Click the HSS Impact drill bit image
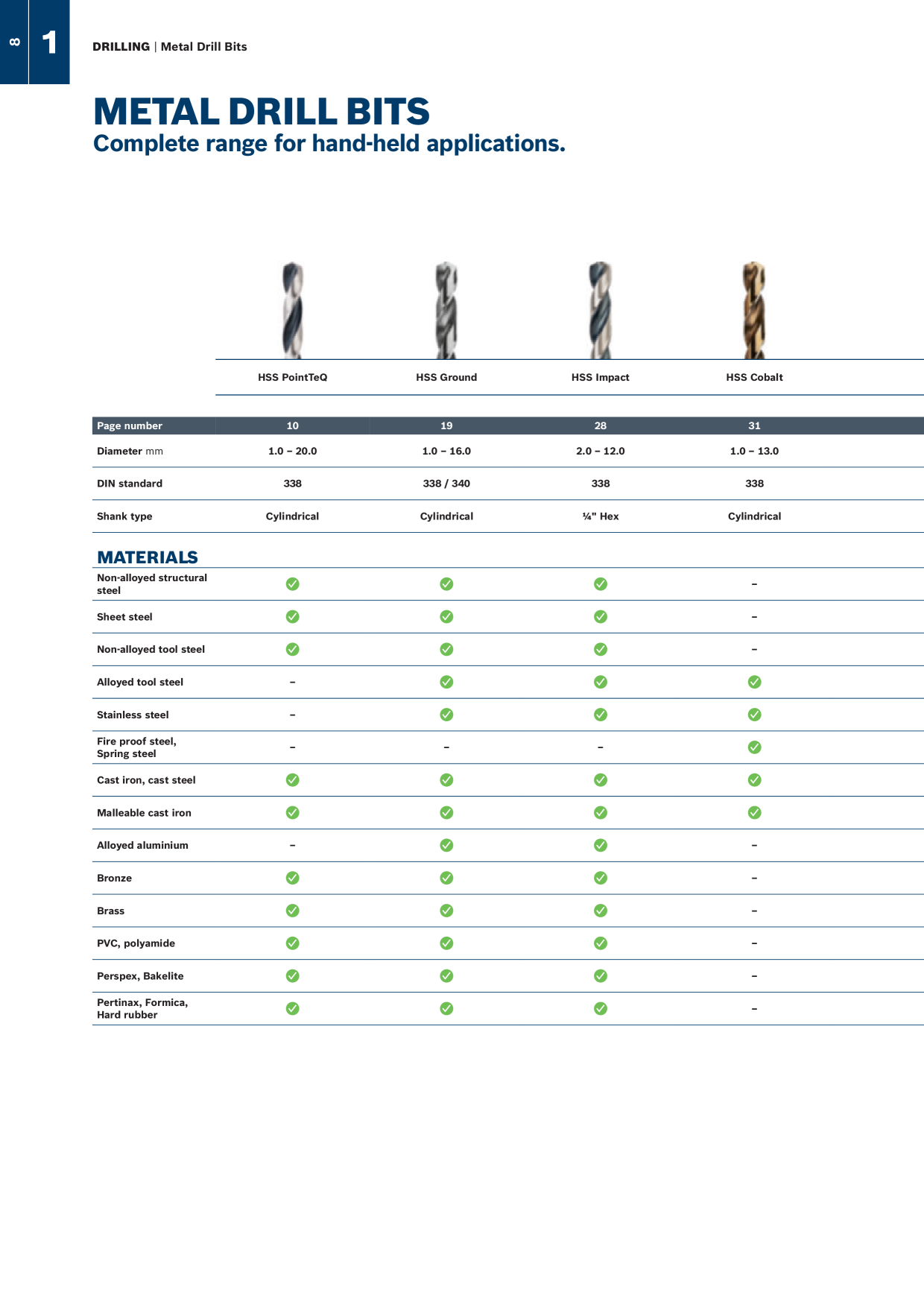This screenshot has height=1307, width=924. click(x=601, y=310)
